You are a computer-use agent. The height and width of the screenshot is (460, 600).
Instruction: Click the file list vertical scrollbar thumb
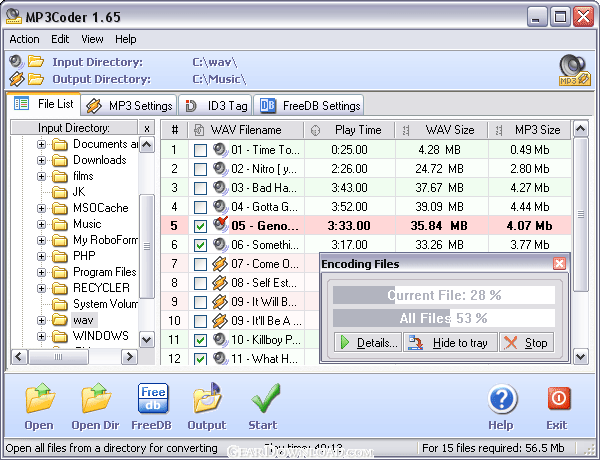coord(581,215)
